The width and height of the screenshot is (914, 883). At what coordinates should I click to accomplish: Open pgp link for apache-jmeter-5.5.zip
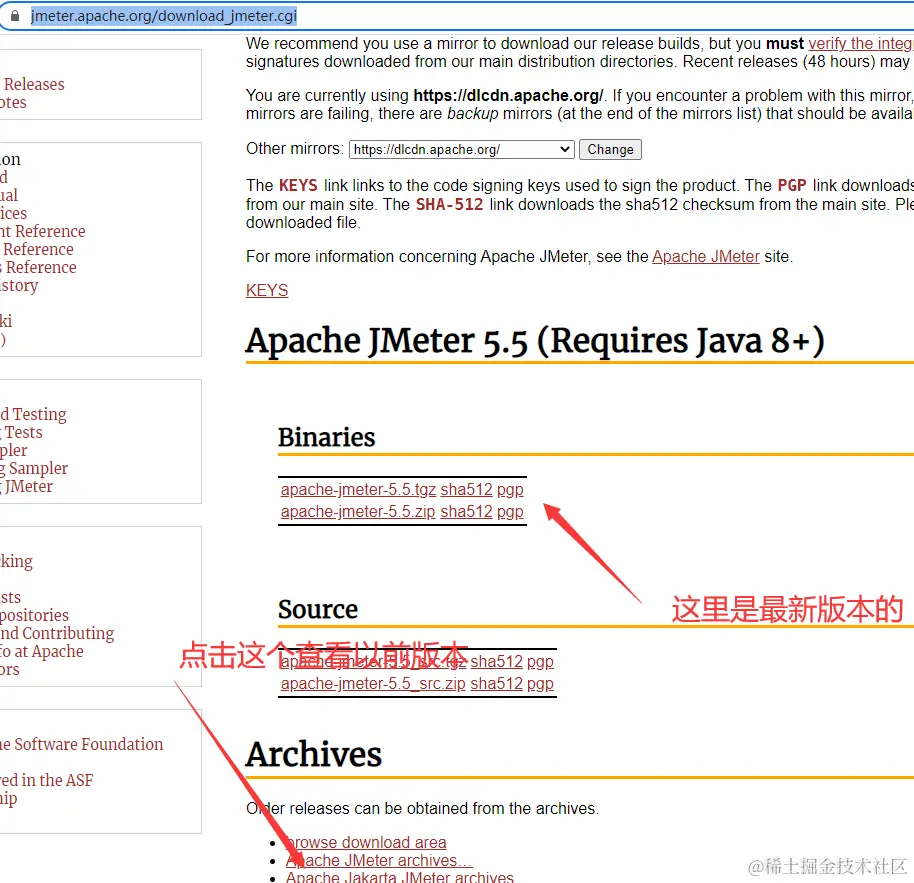point(510,512)
